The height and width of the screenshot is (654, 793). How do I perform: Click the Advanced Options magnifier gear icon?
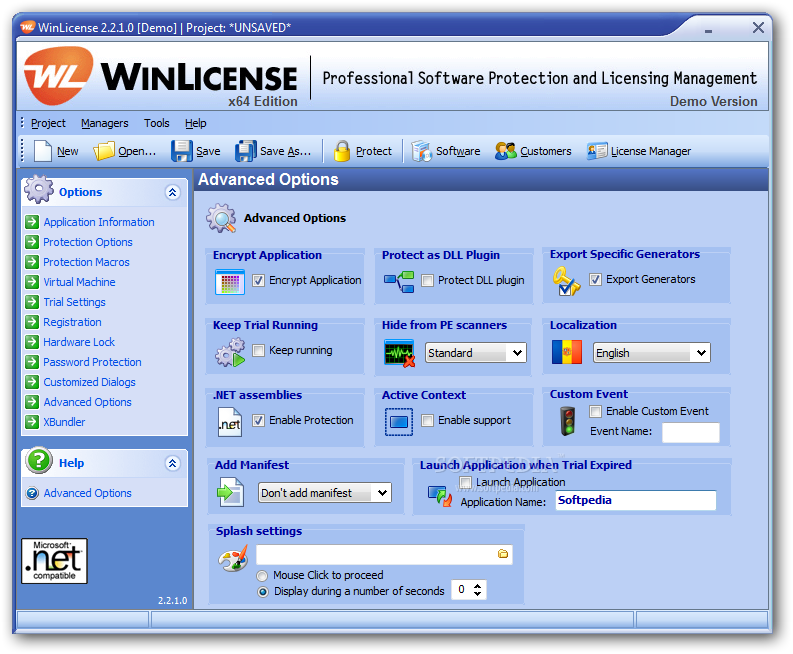pos(221,218)
